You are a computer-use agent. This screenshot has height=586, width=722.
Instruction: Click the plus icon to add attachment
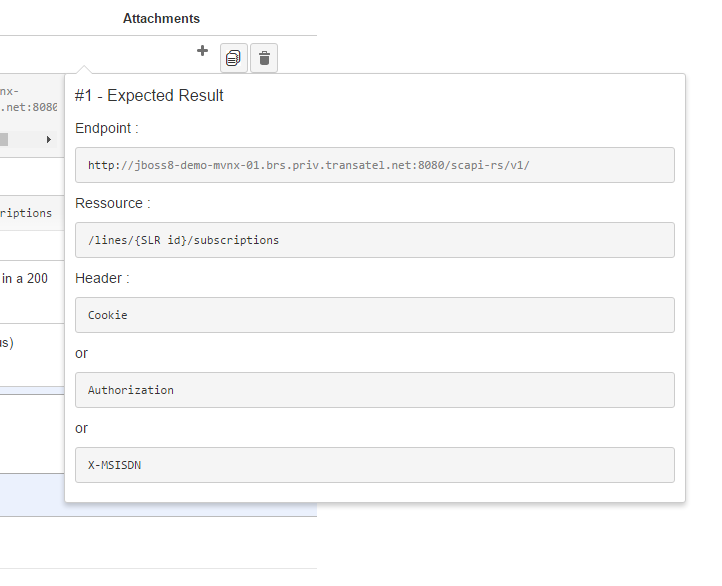[202, 51]
